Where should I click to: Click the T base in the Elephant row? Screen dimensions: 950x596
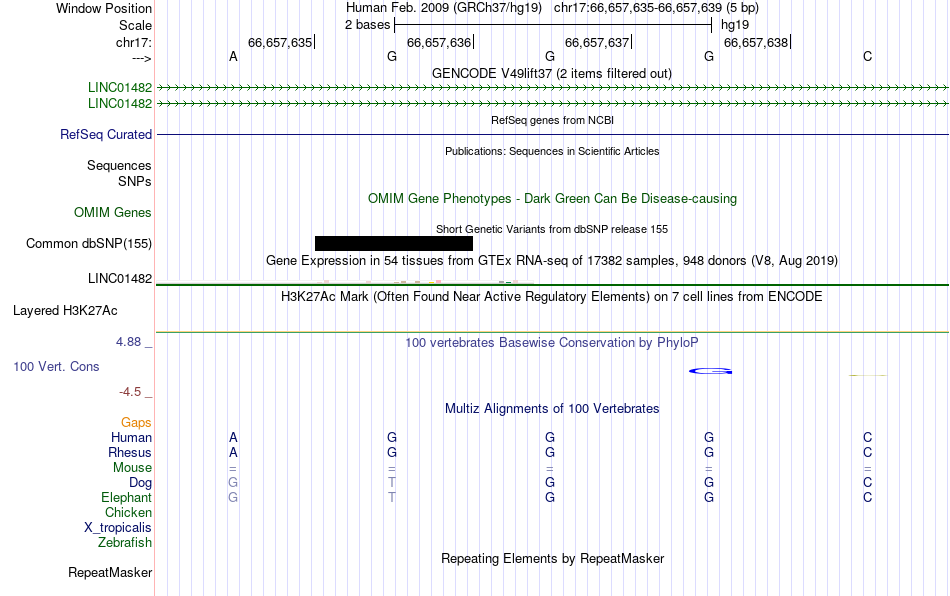(x=392, y=497)
